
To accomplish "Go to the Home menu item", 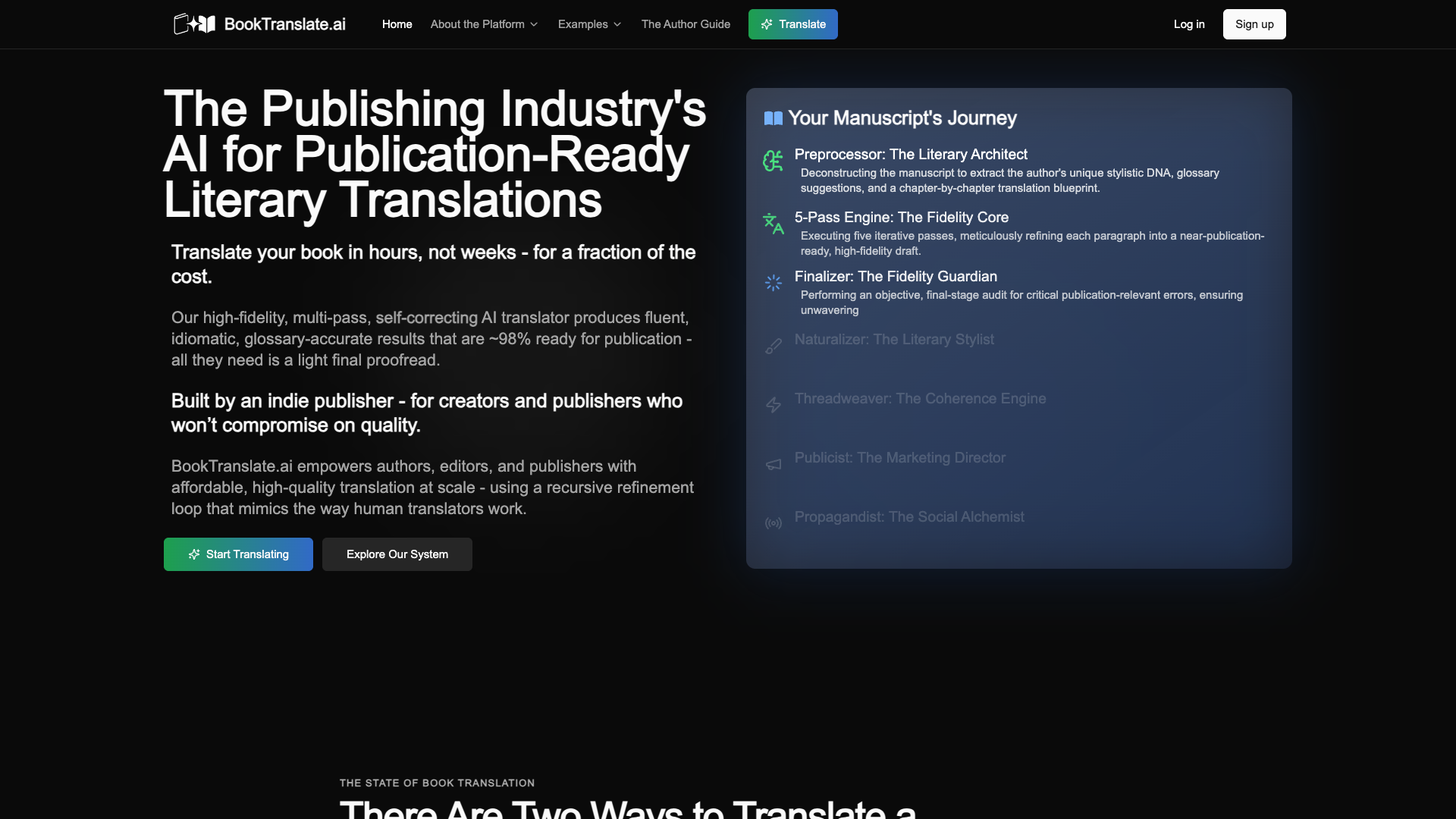I will [x=397, y=24].
